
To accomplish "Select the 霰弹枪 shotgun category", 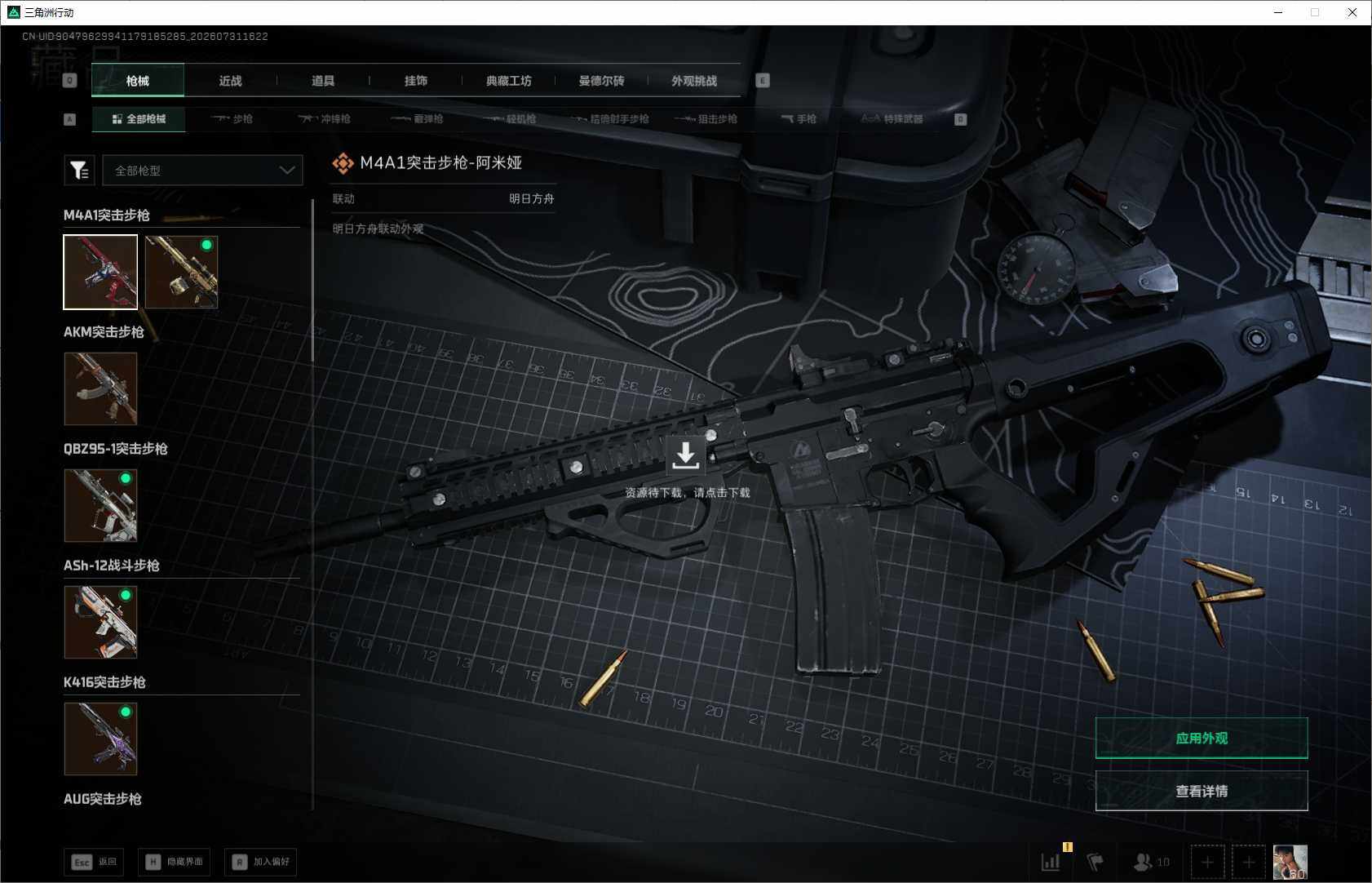I will coord(417,119).
